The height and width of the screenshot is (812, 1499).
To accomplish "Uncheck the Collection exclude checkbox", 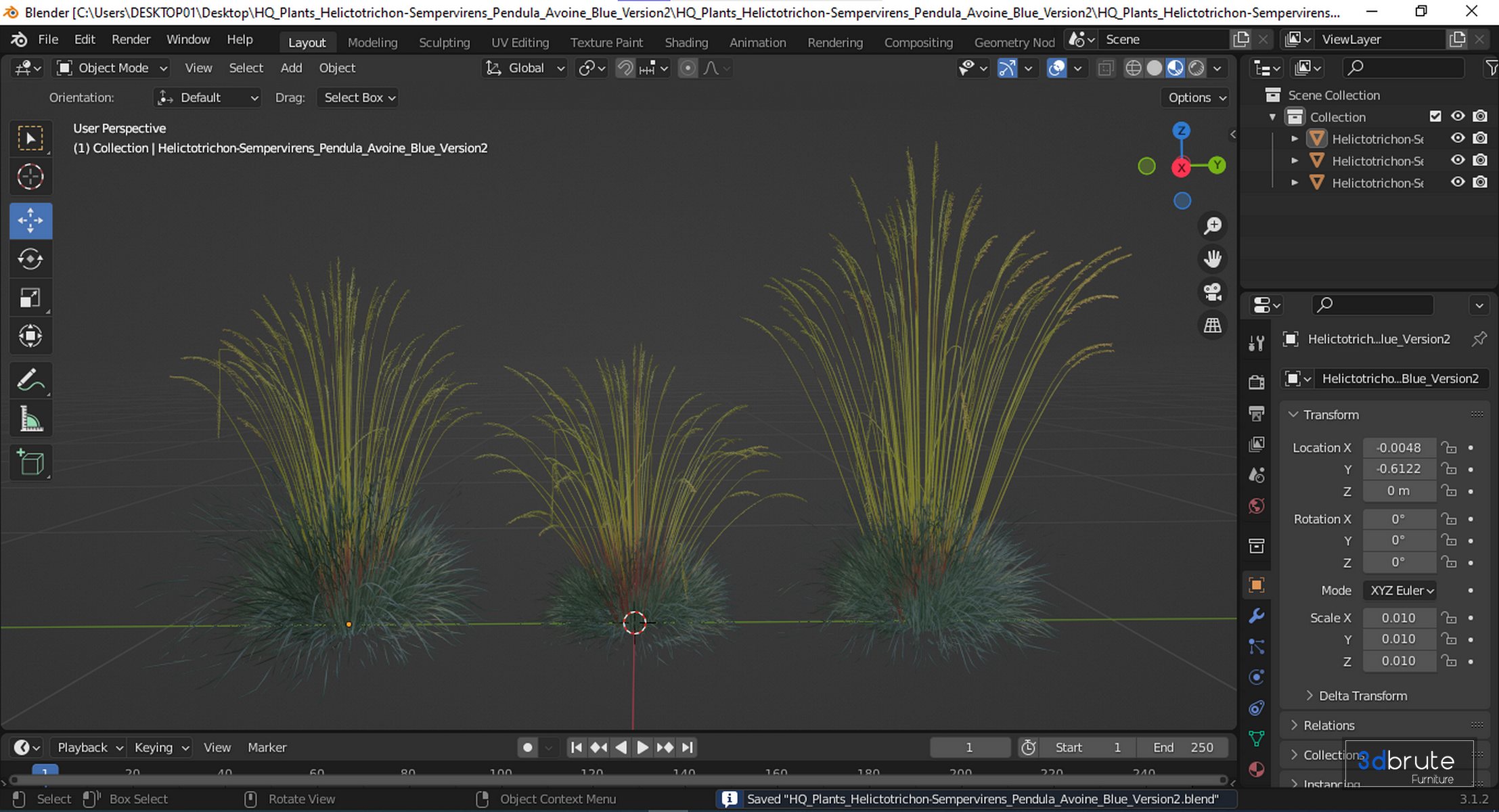I will [1435, 116].
